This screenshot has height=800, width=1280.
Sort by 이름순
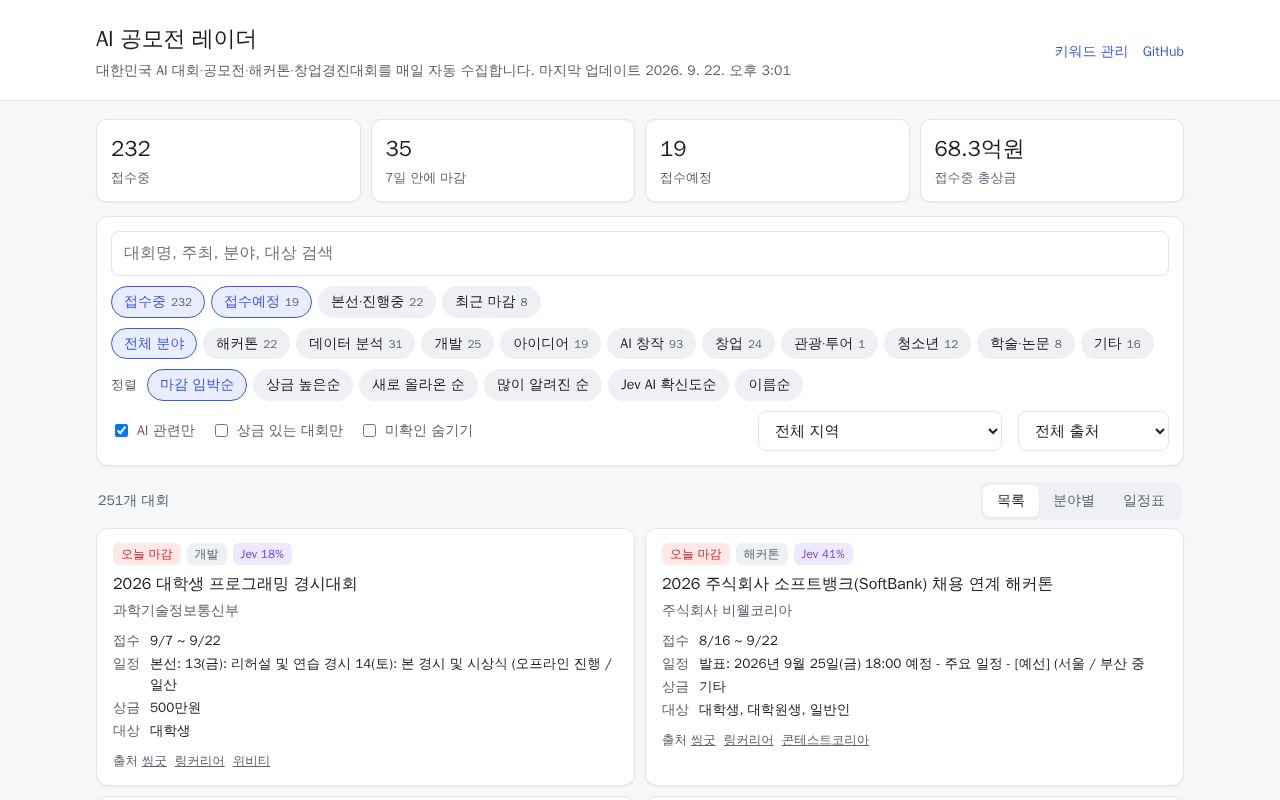[x=769, y=385]
